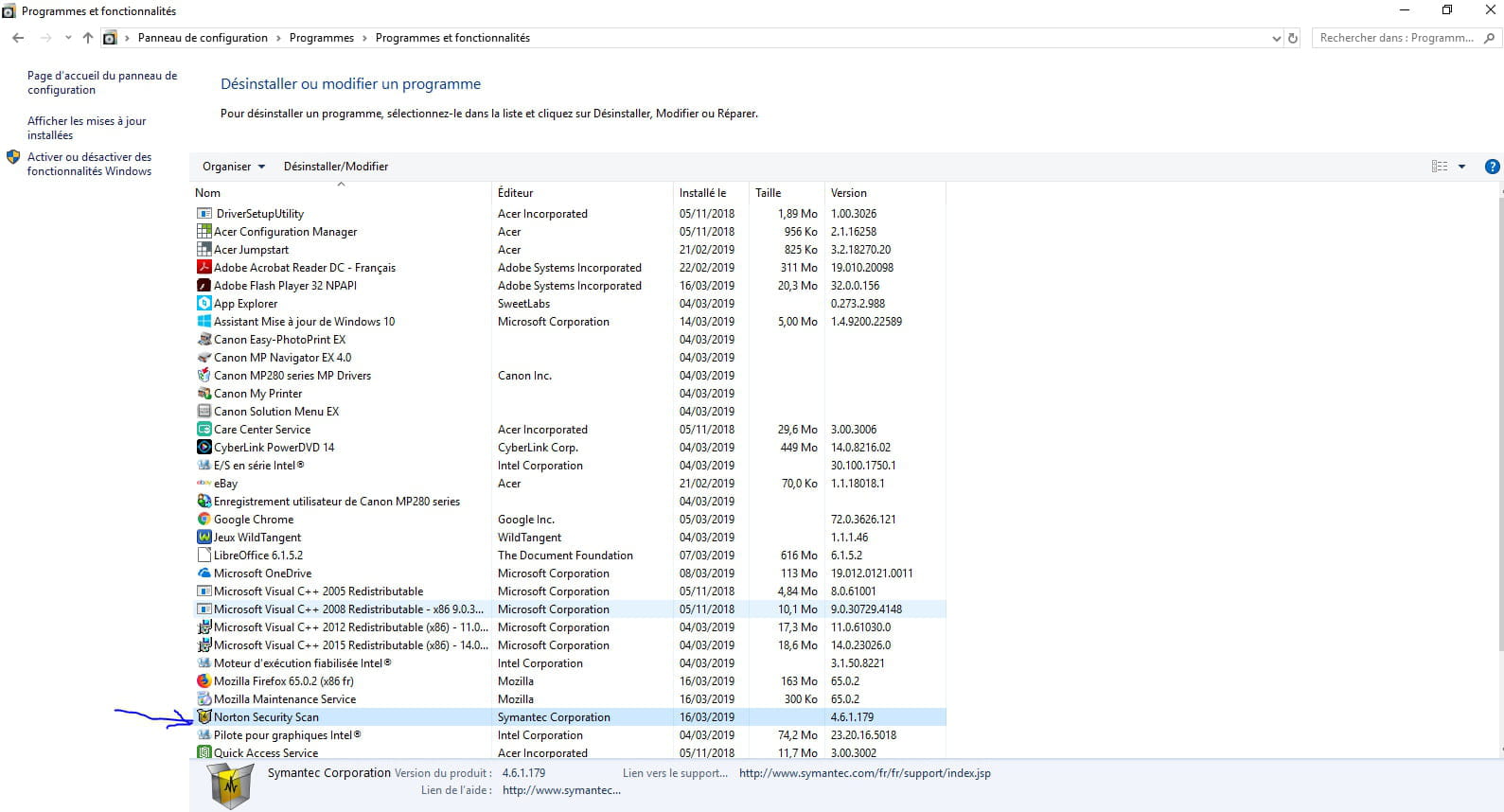Image resolution: width=1504 pixels, height=812 pixels.
Task: Select the DriverSetupUtility row
Action: point(570,214)
